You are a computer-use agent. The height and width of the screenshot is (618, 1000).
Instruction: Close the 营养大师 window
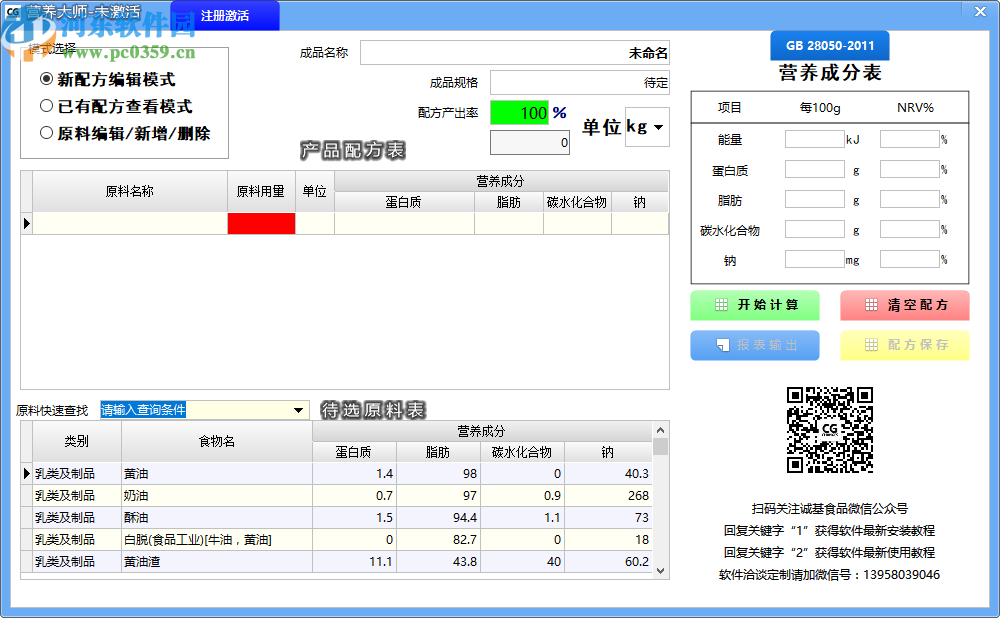[x=980, y=10]
